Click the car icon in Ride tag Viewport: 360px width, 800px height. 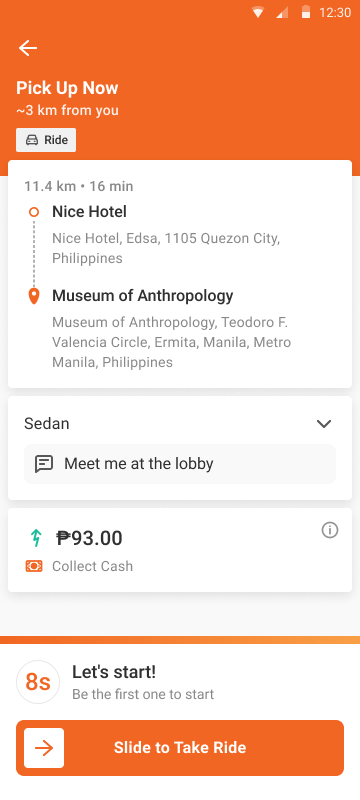click(x=32, y=140)
